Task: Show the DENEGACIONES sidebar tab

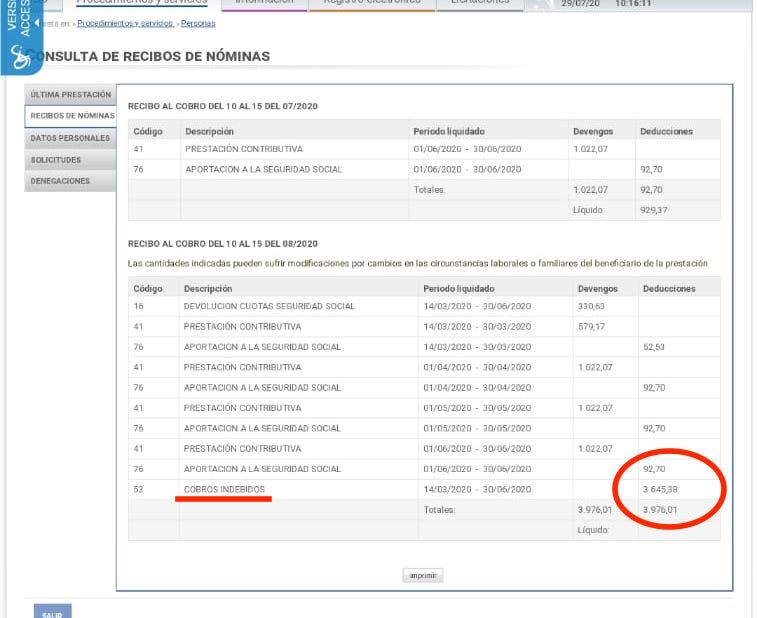Action: tap(70, 181)
